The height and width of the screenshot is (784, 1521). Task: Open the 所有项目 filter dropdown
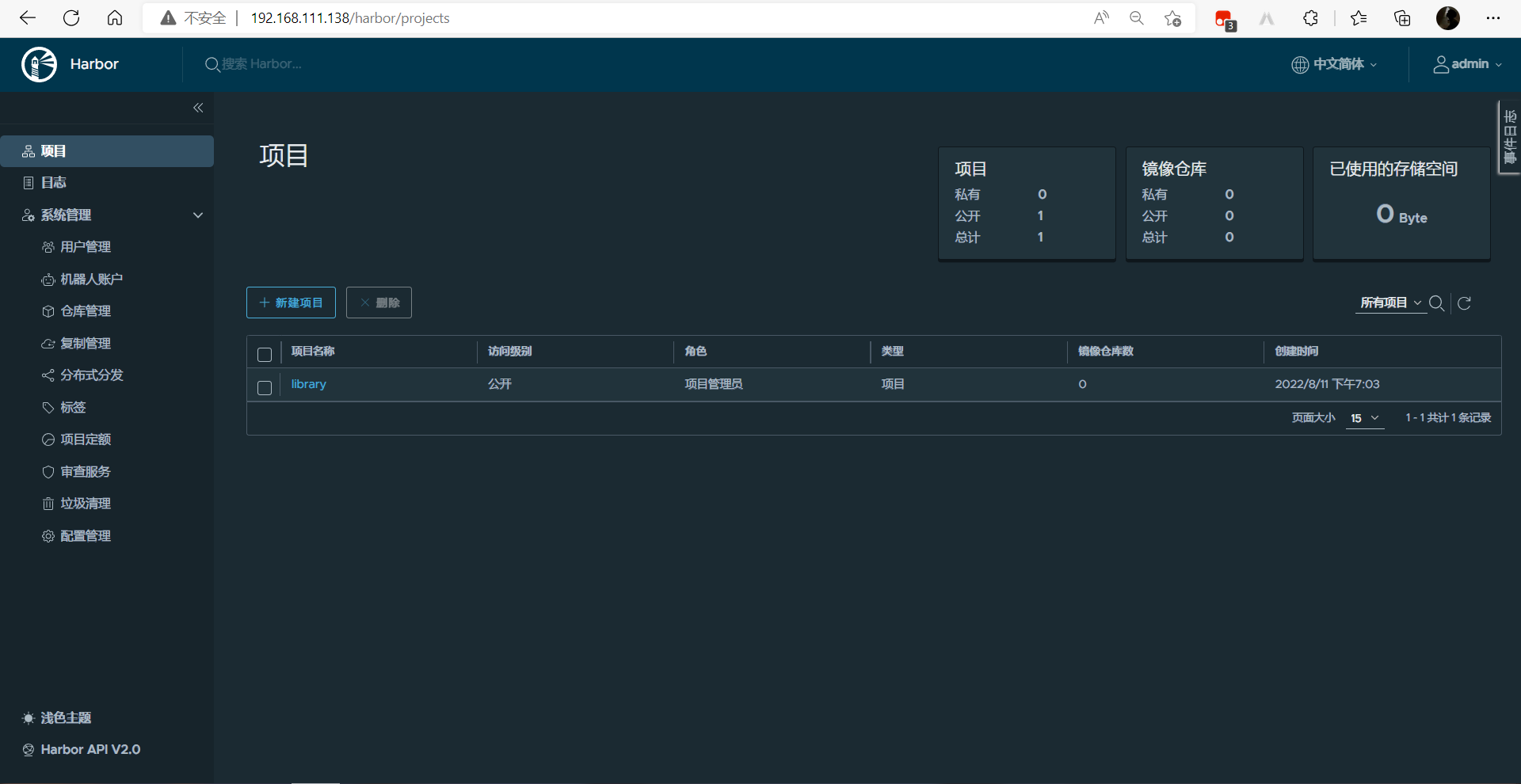1390,303
